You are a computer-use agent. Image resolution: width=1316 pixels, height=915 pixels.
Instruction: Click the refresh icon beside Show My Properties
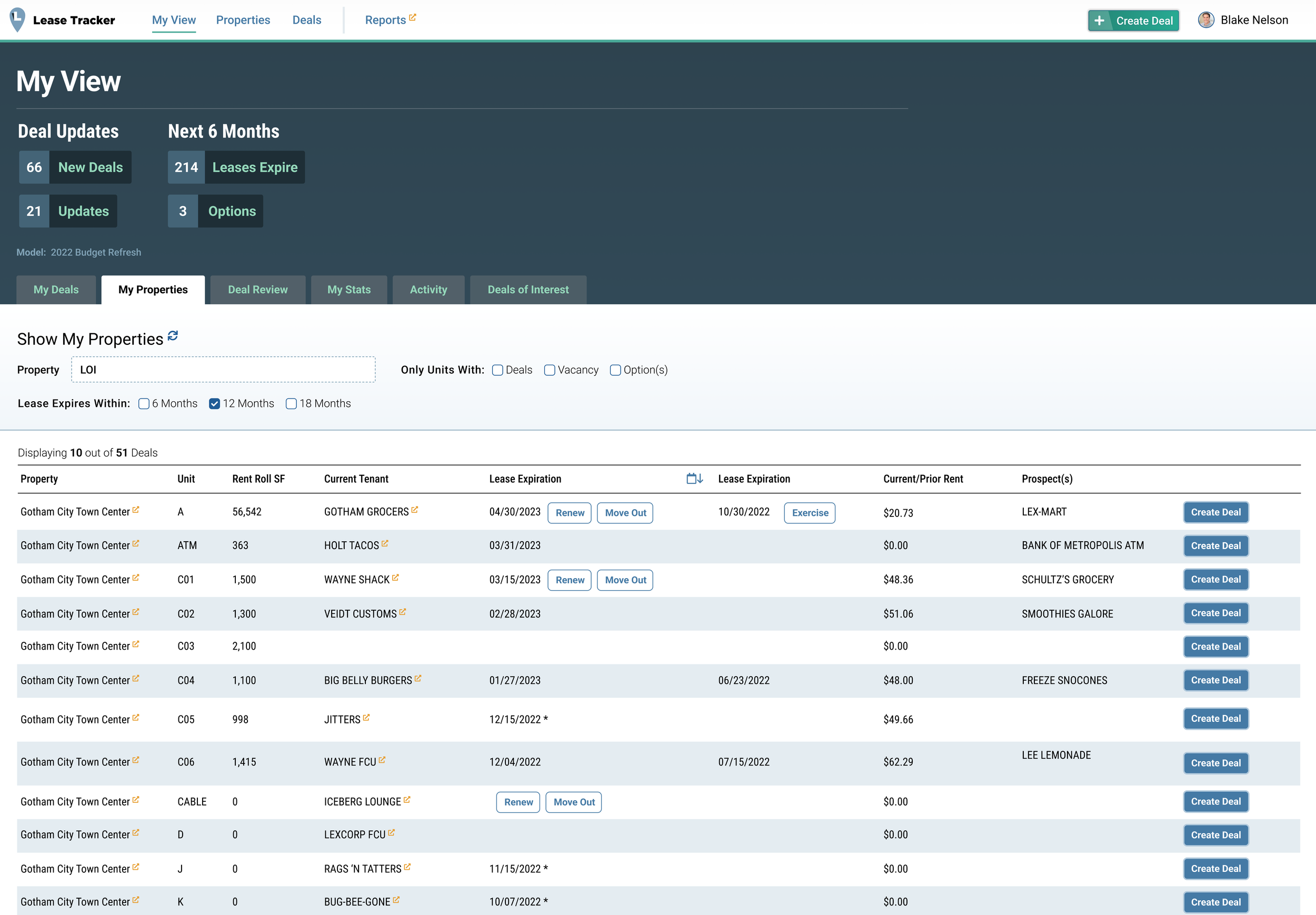tap(173, 336)
